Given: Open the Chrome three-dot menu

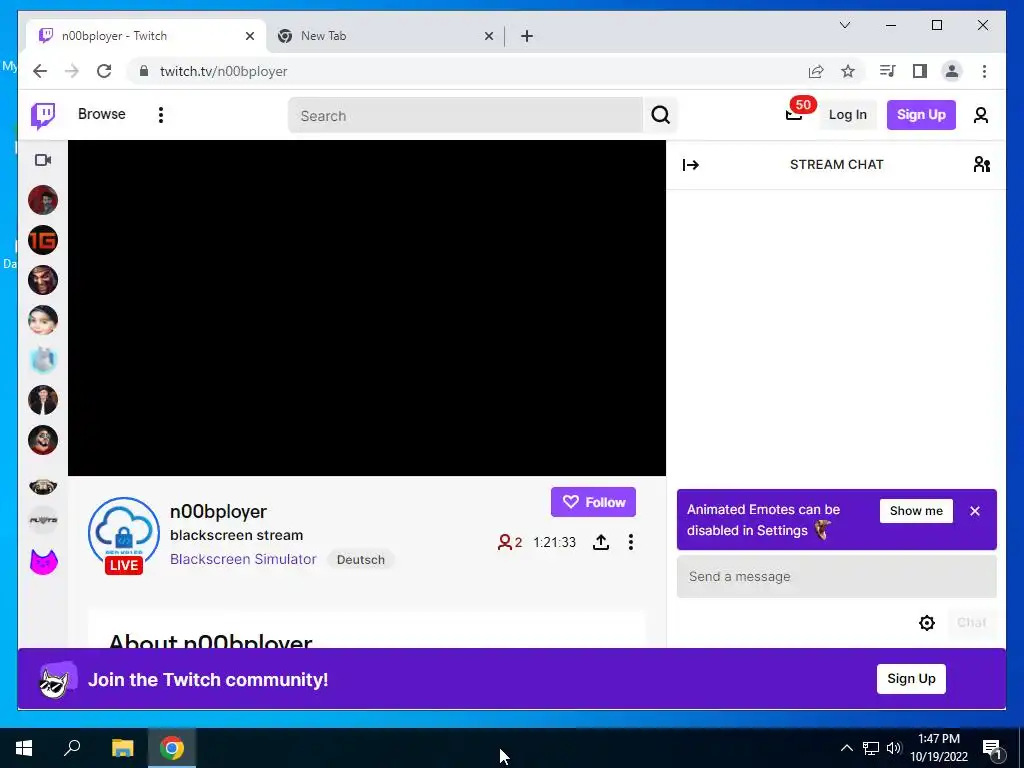Looking at the screenshot, I should tap(984, 71).
